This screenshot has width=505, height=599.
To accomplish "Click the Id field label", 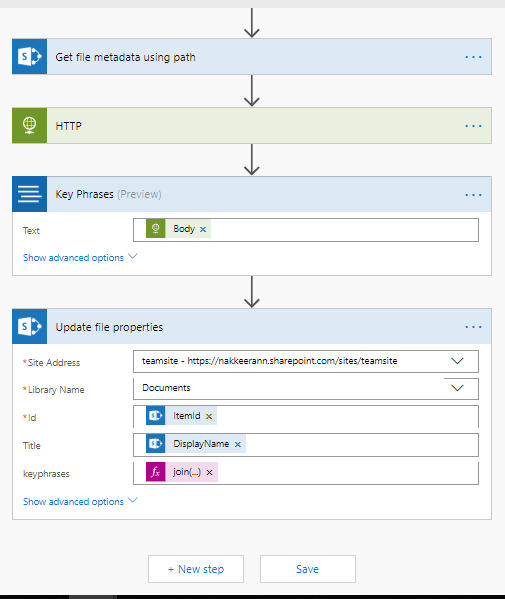I will (32, 418).
